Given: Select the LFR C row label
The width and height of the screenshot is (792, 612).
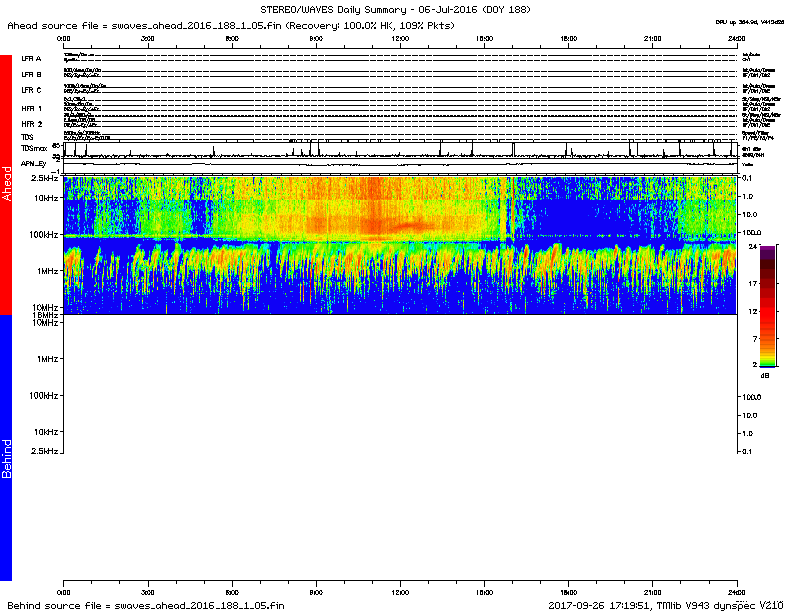Looking at the screenshot, I should pos(32,90).
